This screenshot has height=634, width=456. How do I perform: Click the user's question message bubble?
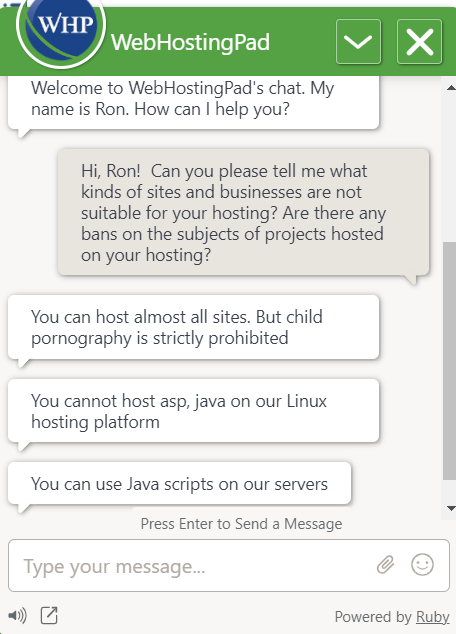tap(243, 213)
